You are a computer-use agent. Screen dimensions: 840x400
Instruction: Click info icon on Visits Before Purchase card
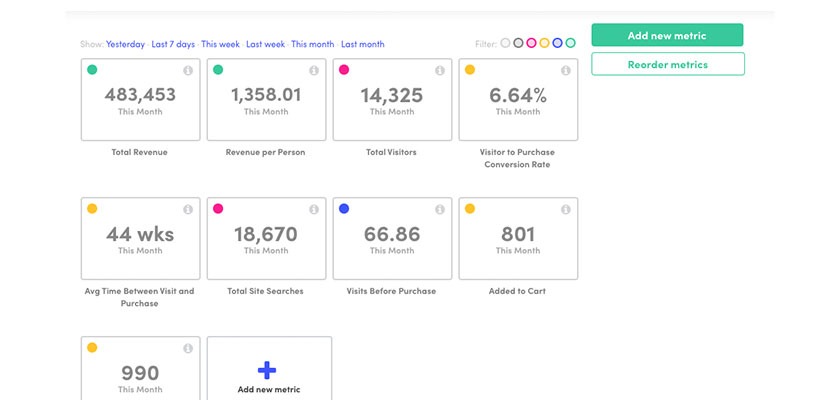coord(439,210)
